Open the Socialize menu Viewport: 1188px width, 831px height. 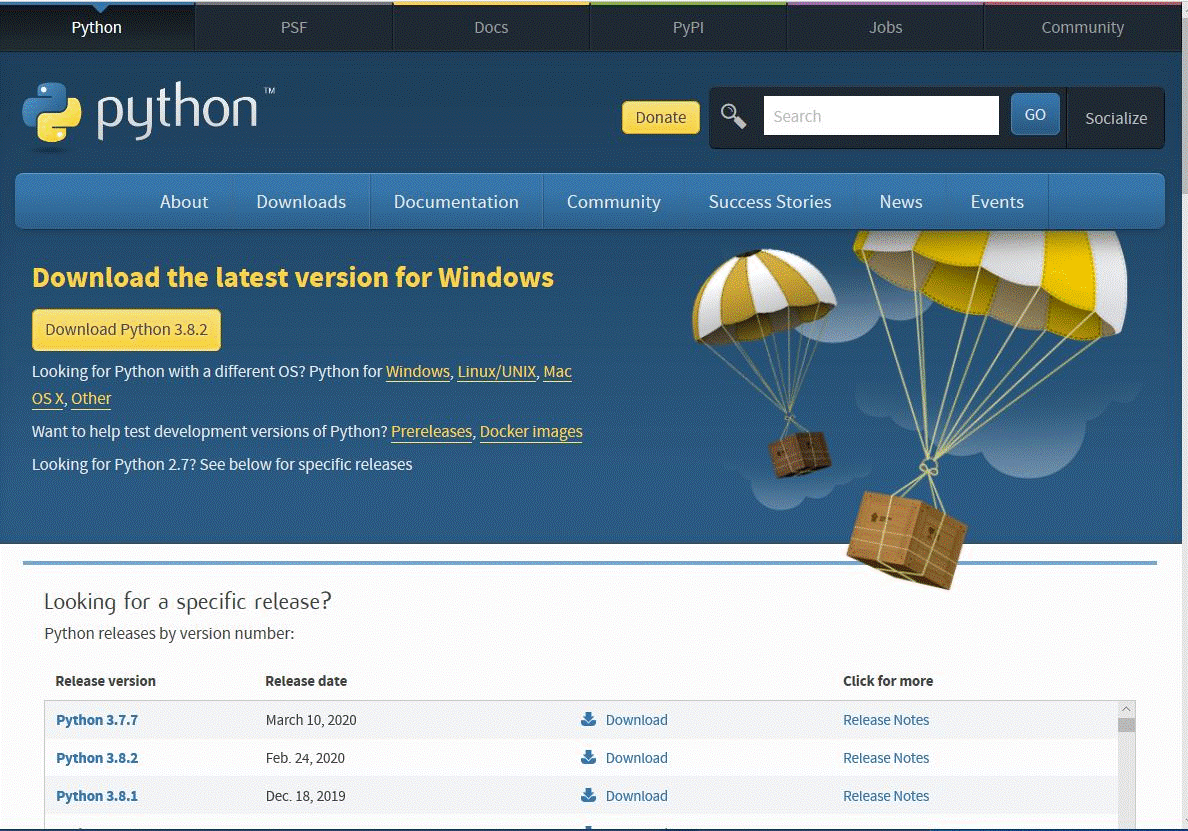[x=1115, y=118]
